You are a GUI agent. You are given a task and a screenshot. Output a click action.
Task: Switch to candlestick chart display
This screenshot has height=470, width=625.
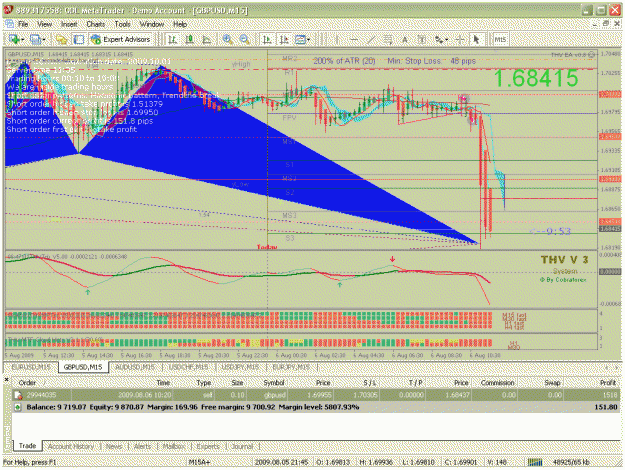(x=190, y=39)
